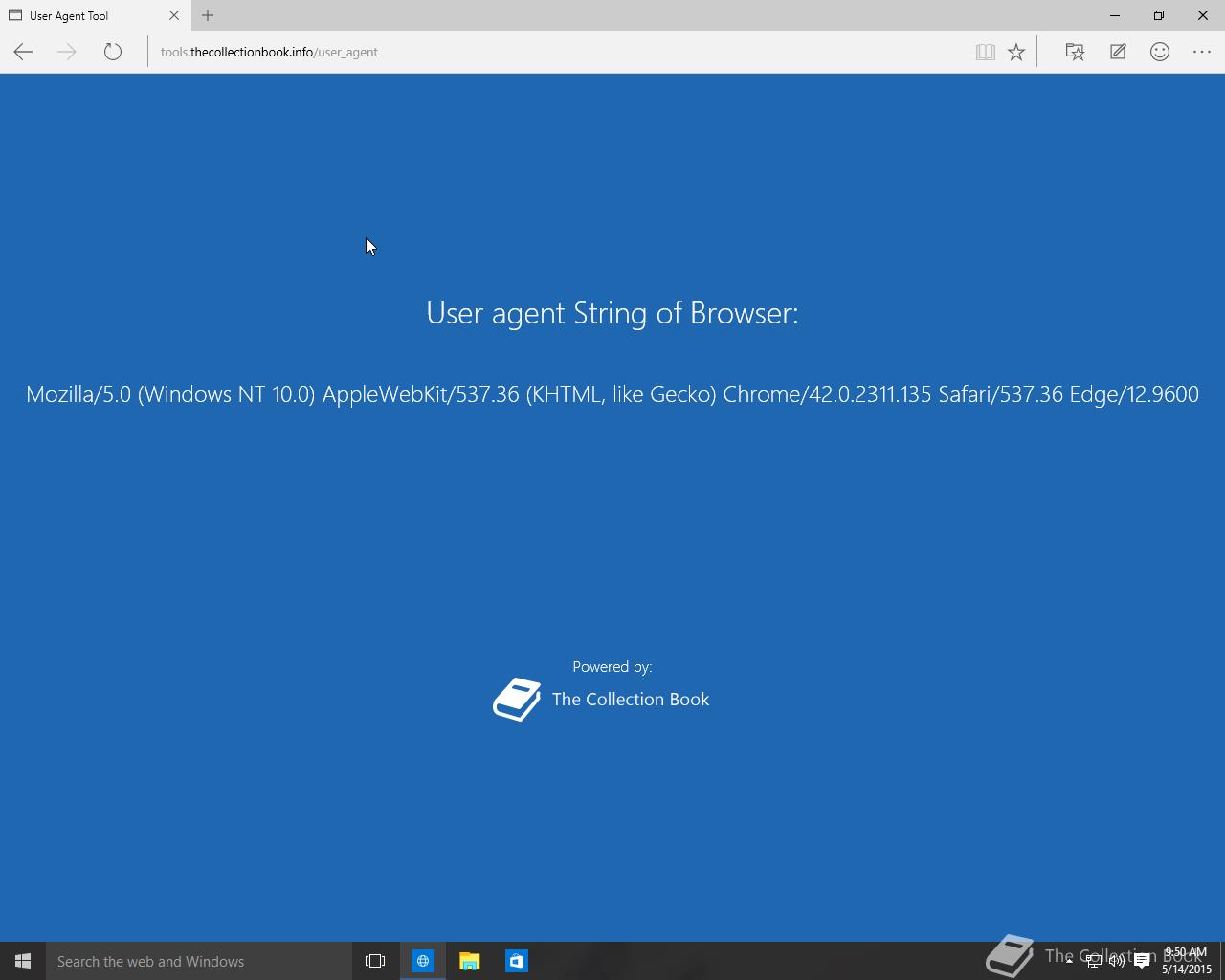Open File Explorer from taskbar
Screen dimensions: 1225x980
click(469, 961)
